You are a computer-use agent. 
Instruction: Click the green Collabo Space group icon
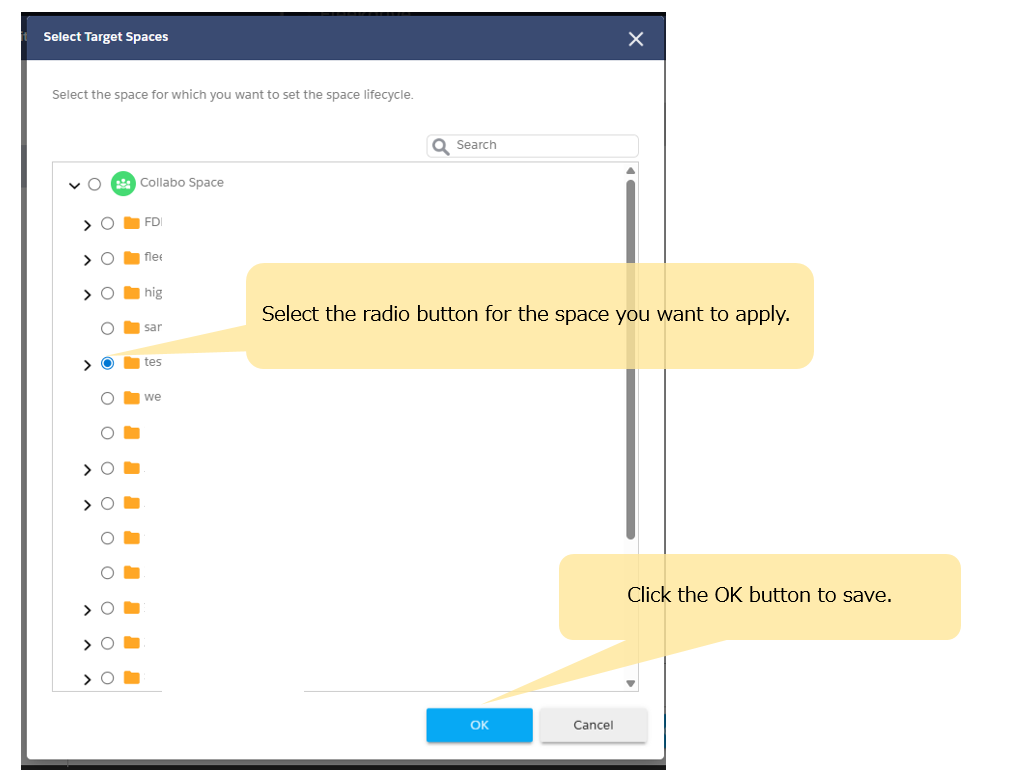pos(123,183)
